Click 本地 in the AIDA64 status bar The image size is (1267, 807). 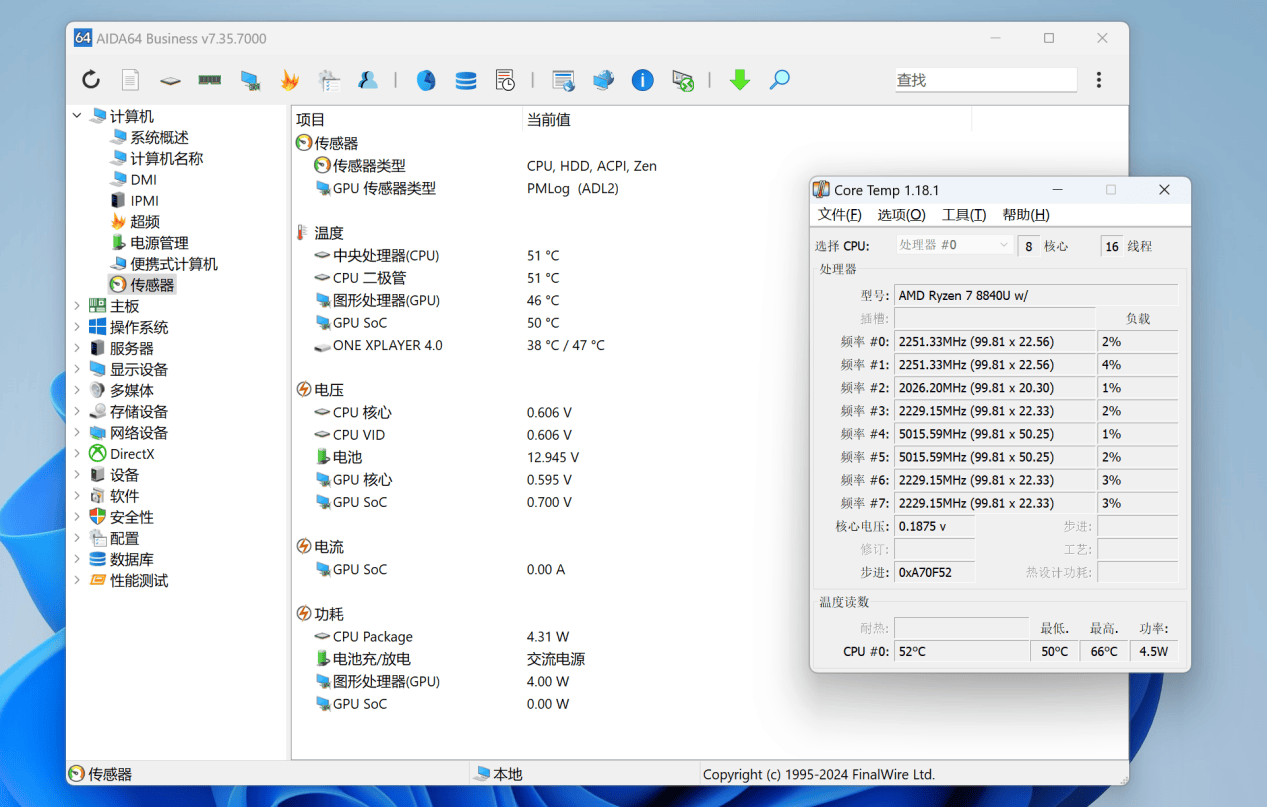point(508,774)
